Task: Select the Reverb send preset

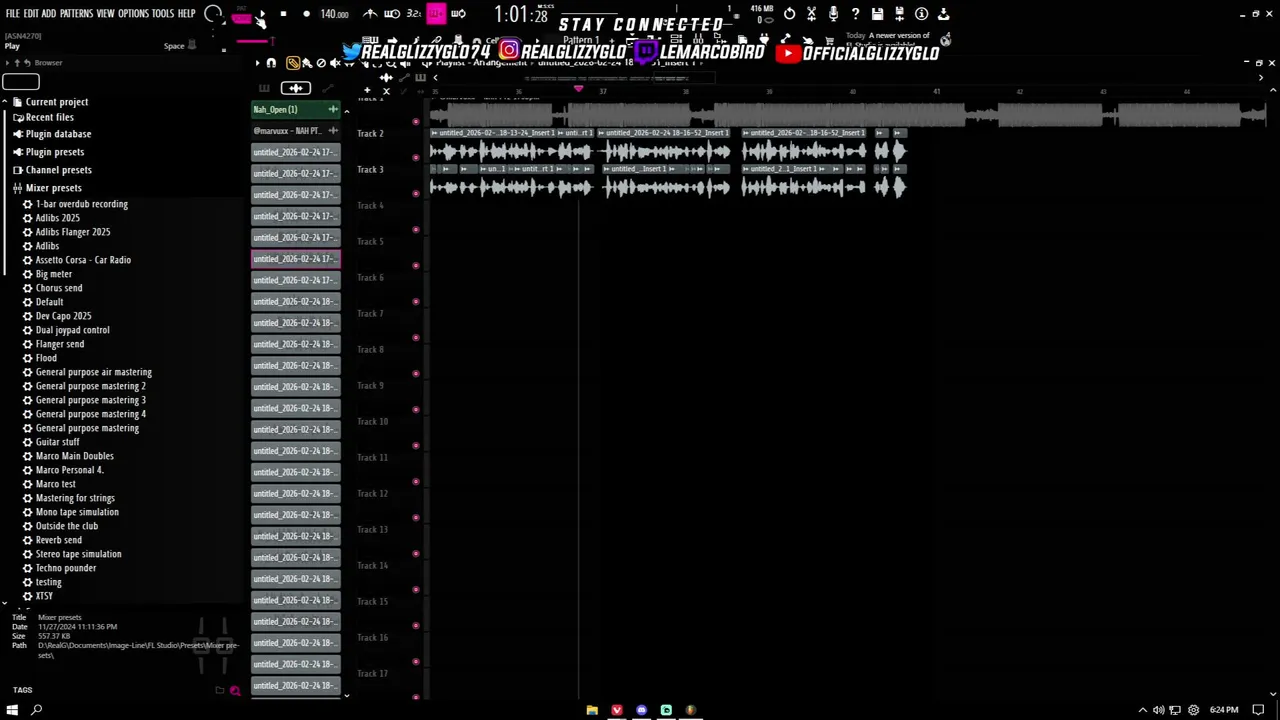Action: pos(59,540)
